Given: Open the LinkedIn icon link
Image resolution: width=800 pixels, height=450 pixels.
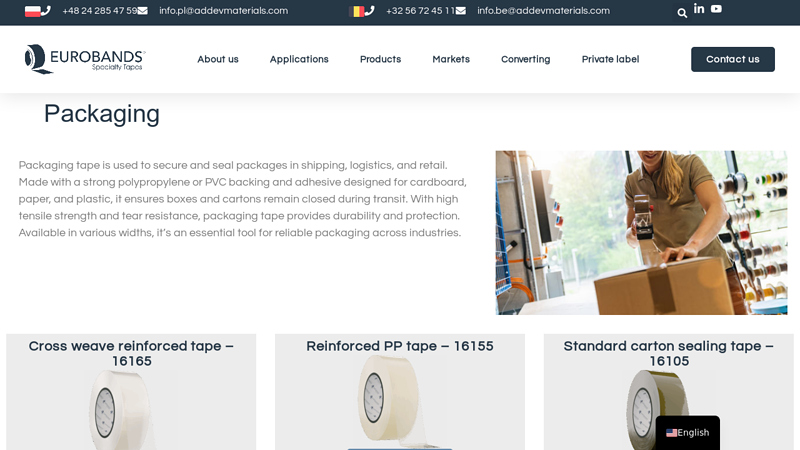Looking at the screenshot, I should (699, 9).
